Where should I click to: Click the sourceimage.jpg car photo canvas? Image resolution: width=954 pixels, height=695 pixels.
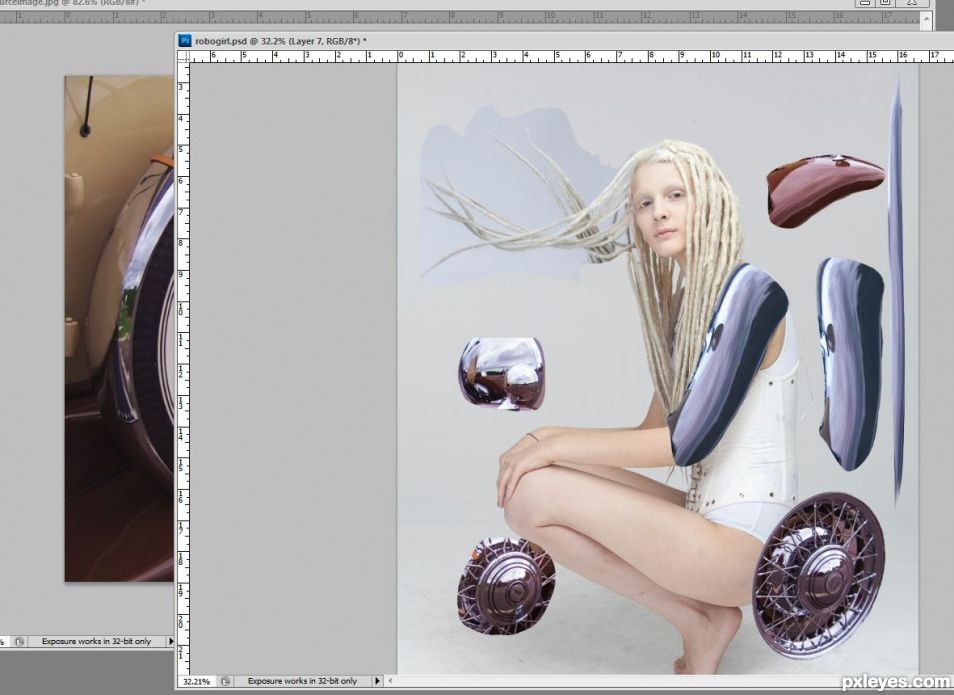[x=119, y=329]
